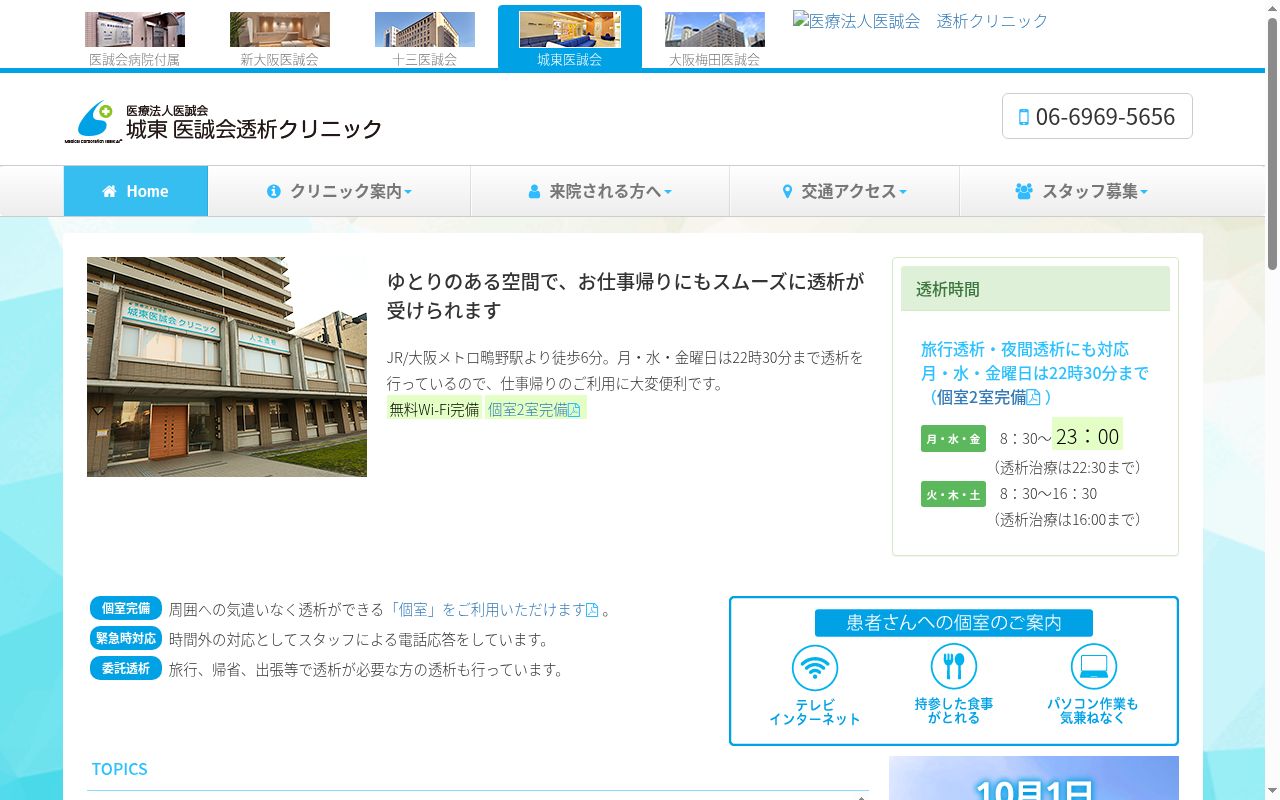The width and height of the screenshot is (1280, 800).
Task: Click the info icon beside クリニック案内
Action: click(x=274, y=191)
